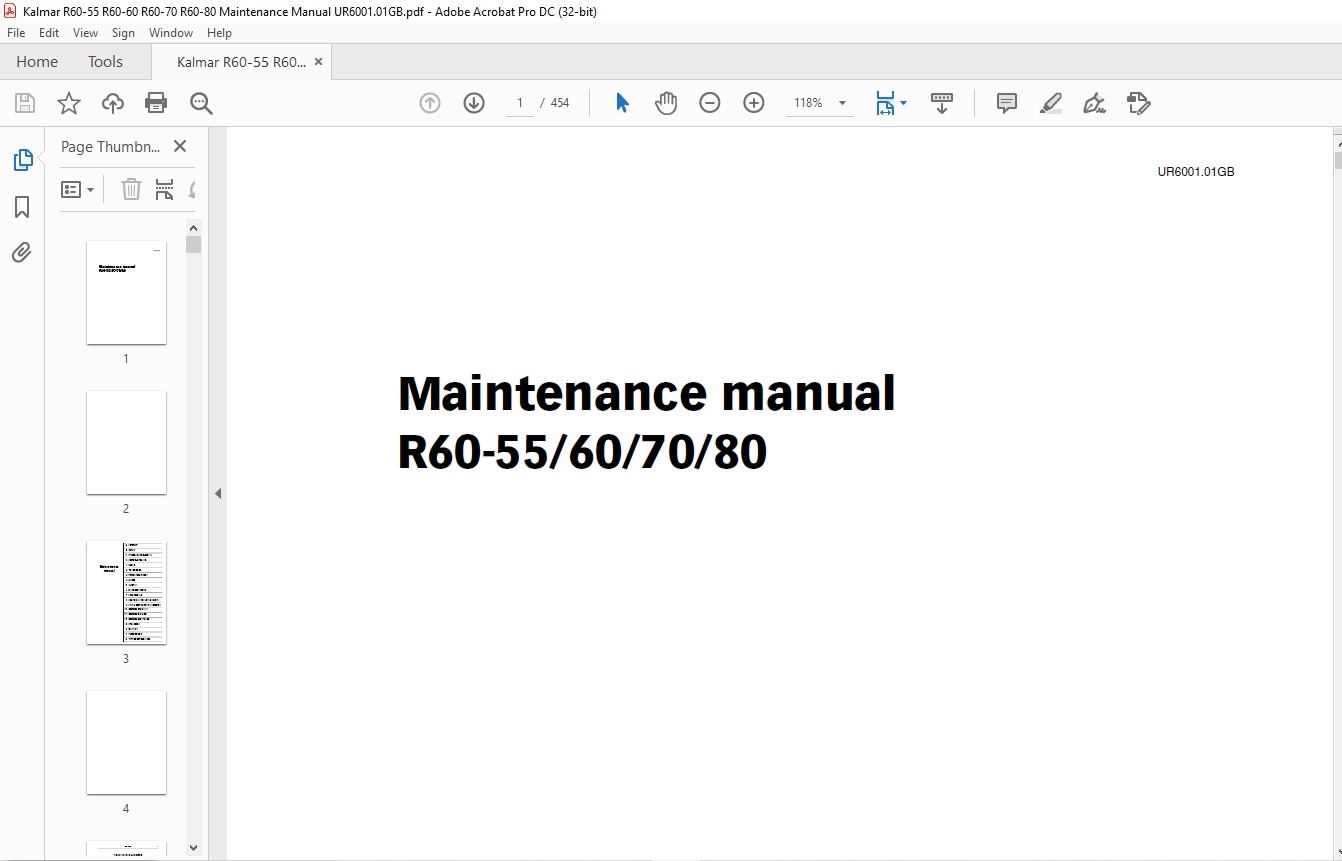Switch to the Home tab
The image size is (1342, 861).
point(37,62)
